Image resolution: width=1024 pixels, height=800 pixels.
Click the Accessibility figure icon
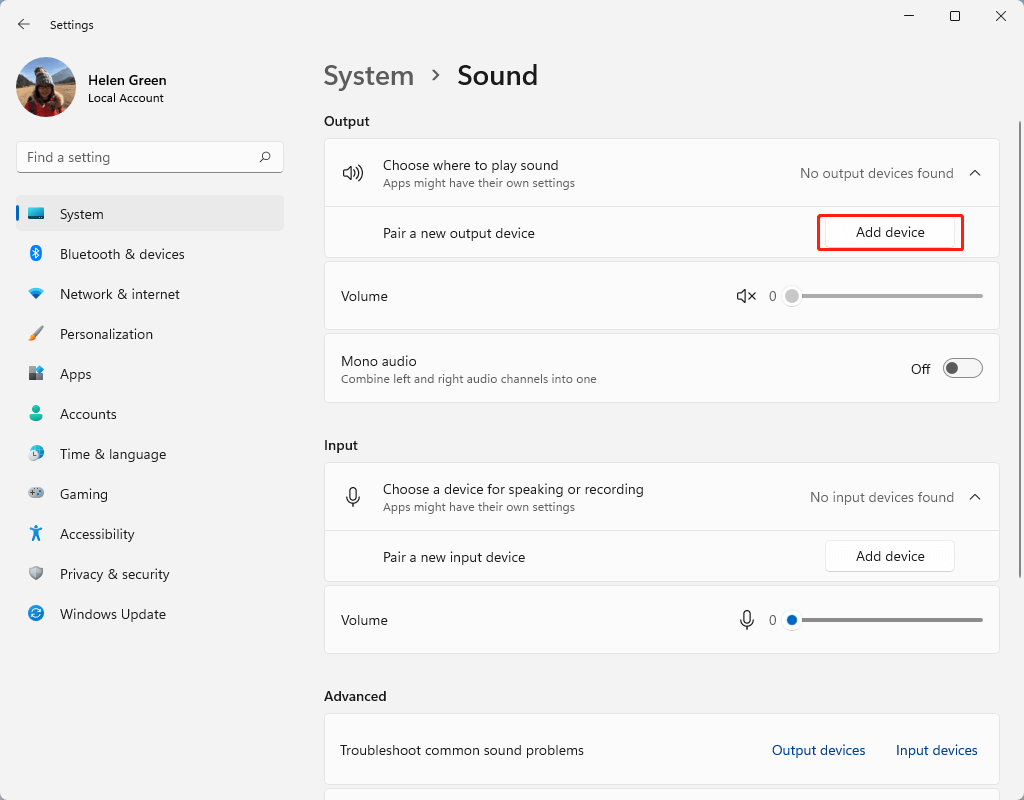tap(36, 534)
